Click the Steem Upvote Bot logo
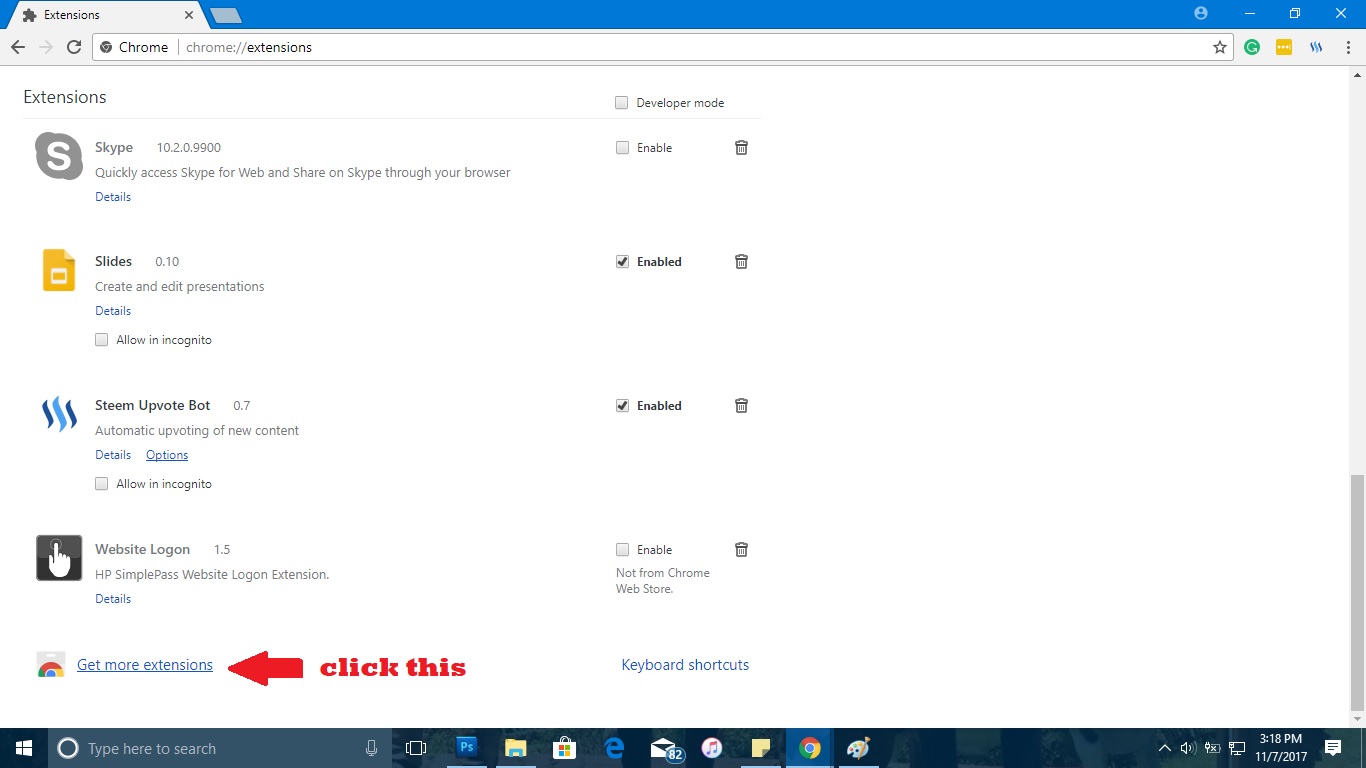This screenshot has height=768, width=1366. click(59, 414)
